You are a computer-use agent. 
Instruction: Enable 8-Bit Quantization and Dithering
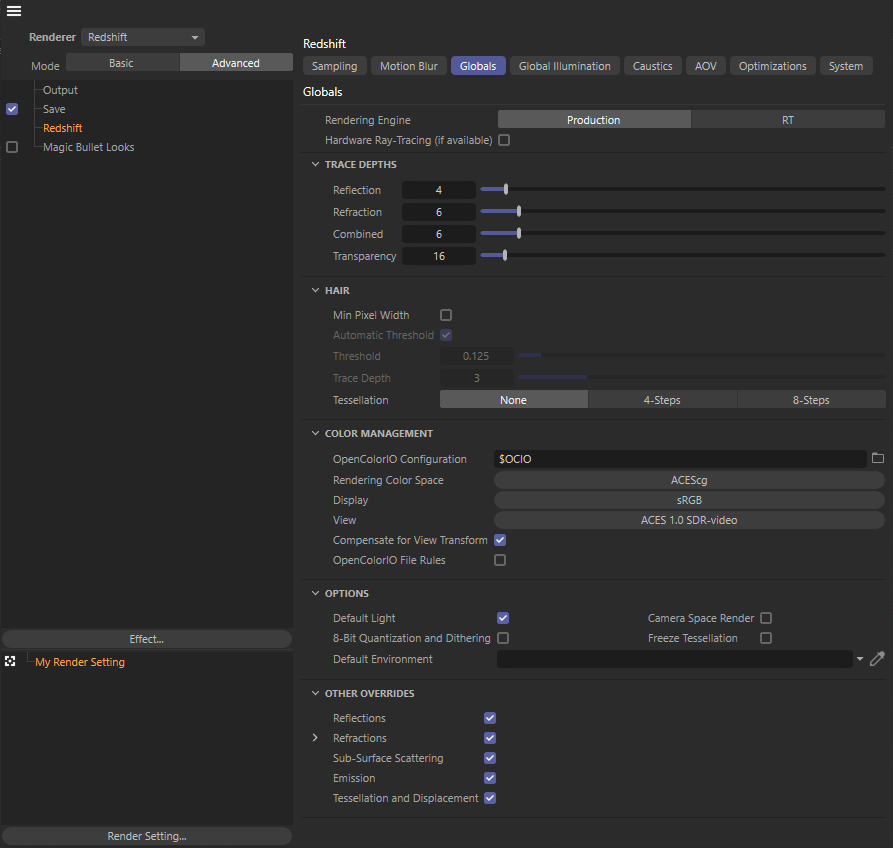pos(503,638)
